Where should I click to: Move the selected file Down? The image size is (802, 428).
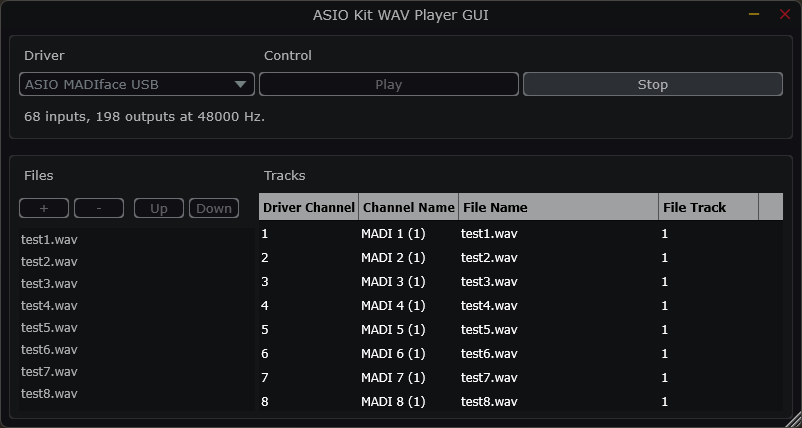(x=214, y=208)
